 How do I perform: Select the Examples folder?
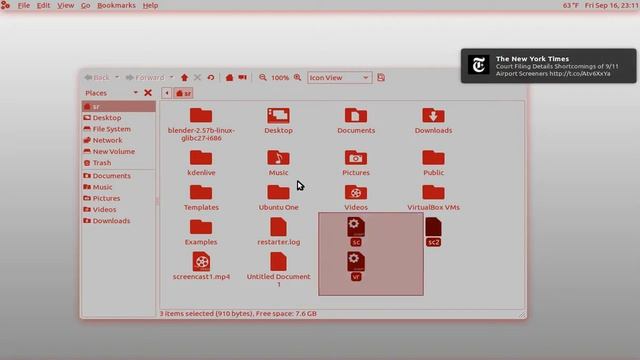(201, 232)
